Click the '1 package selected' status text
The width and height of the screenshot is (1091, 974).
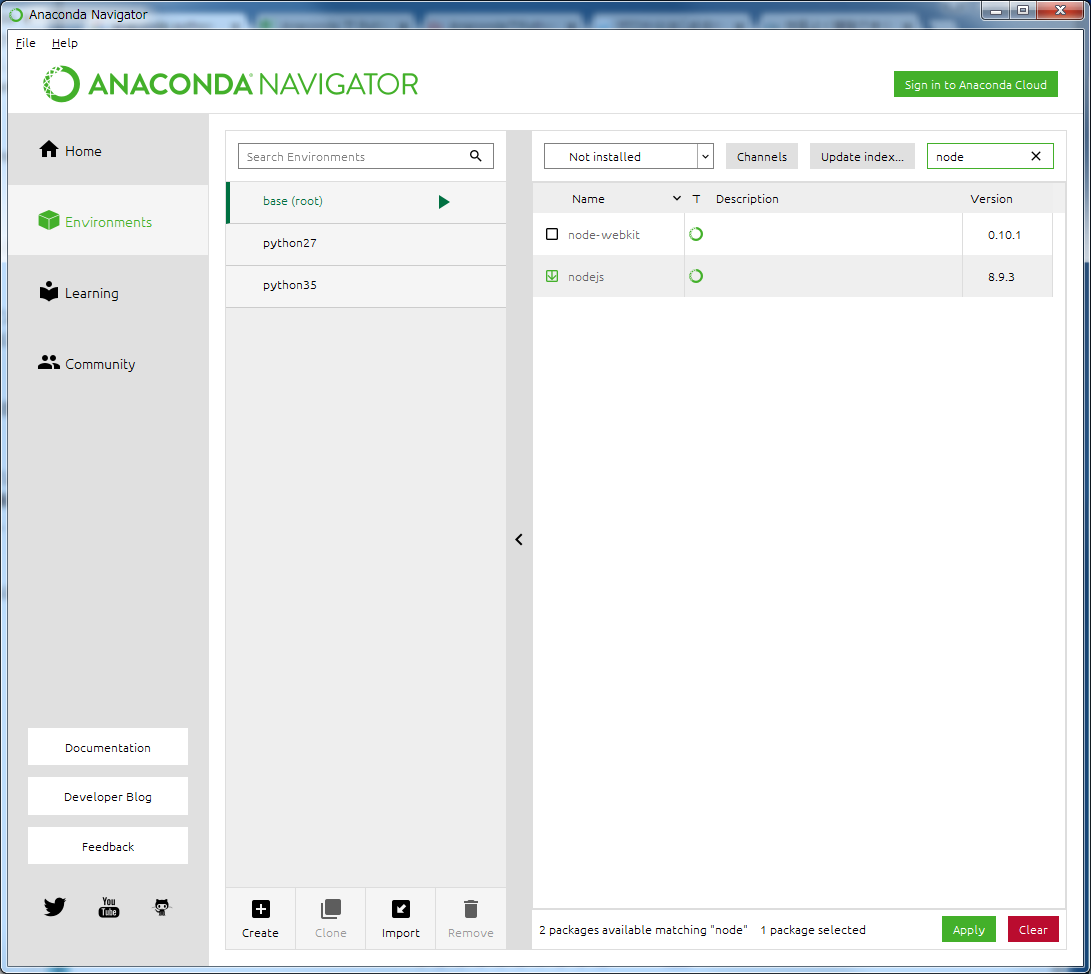pyautogui.click(x=813, y=929)
